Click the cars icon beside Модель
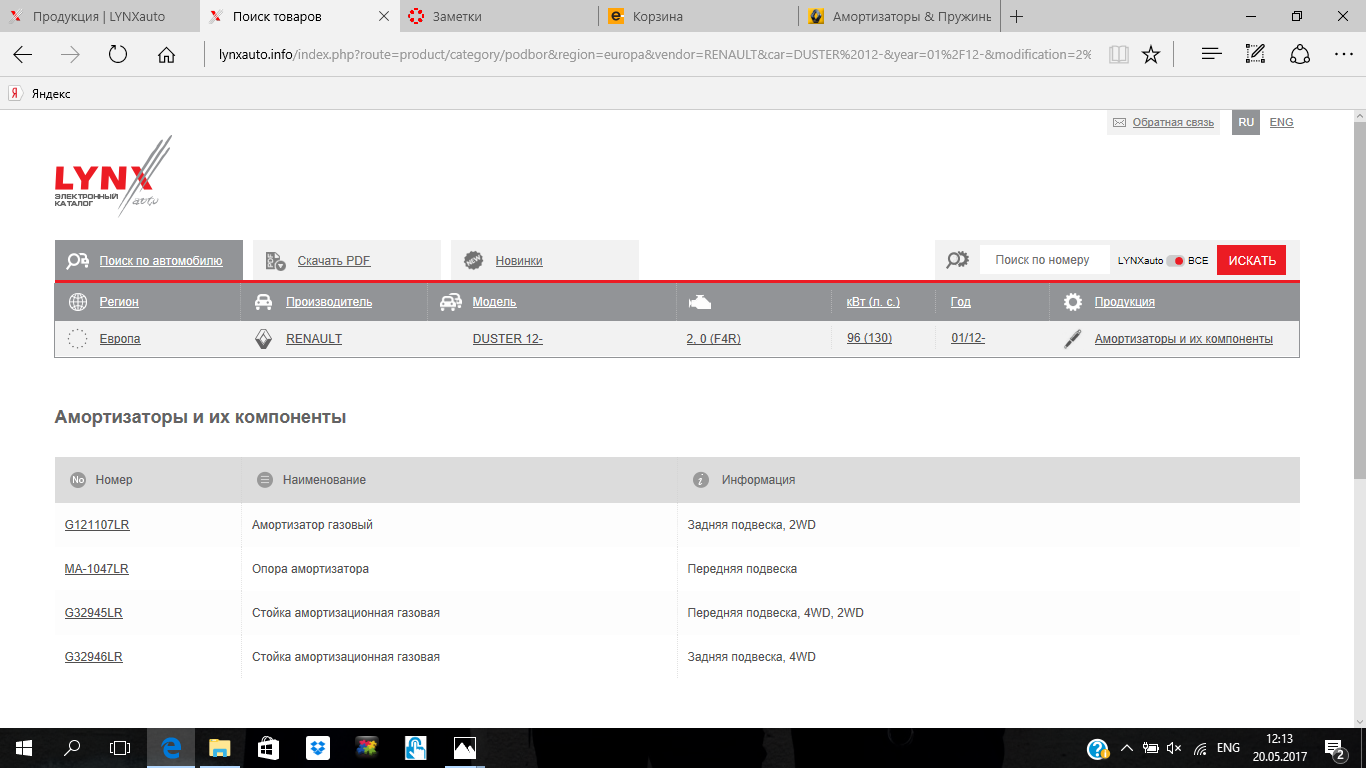The image size is (1366, 768). pyautogui.click(x=451, y=302)
